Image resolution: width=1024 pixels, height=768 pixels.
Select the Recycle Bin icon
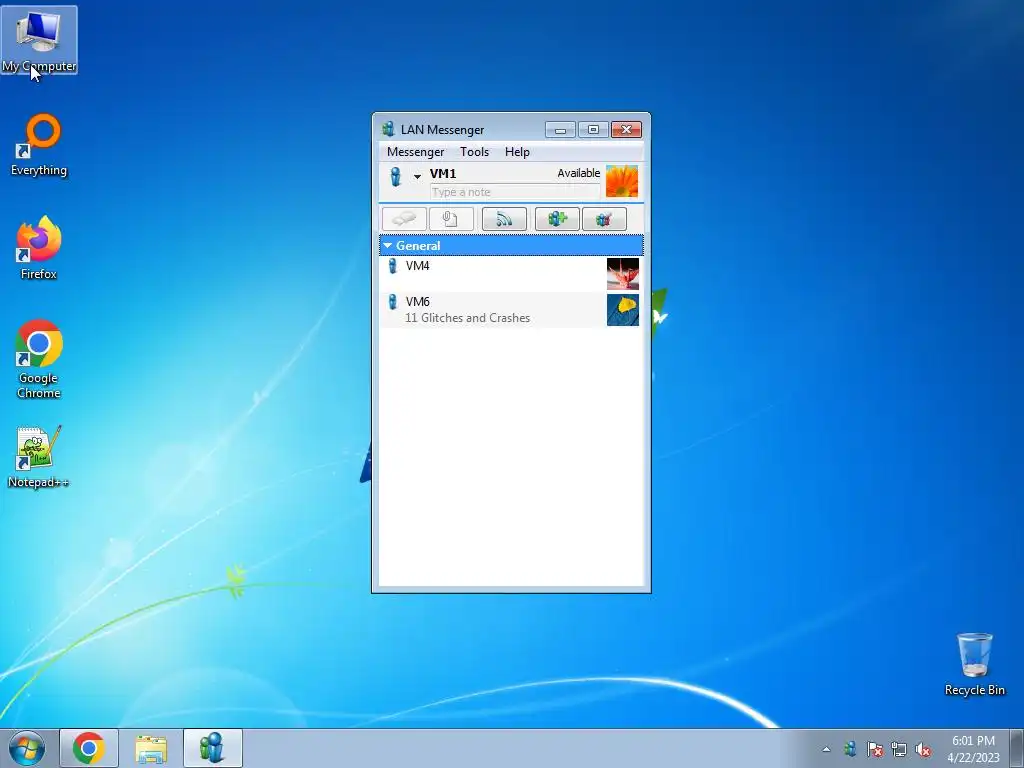974,664
